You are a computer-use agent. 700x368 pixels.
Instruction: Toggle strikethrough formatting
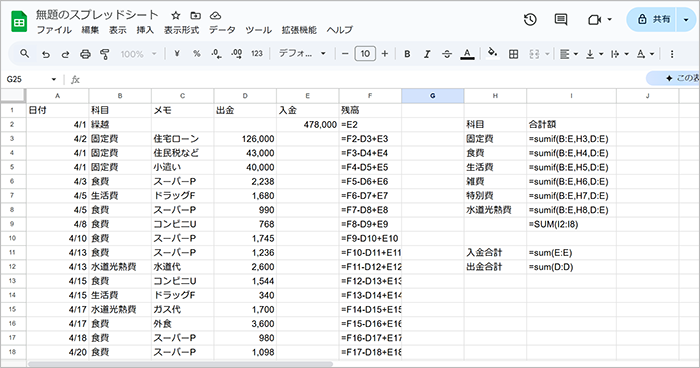[447, 54]
